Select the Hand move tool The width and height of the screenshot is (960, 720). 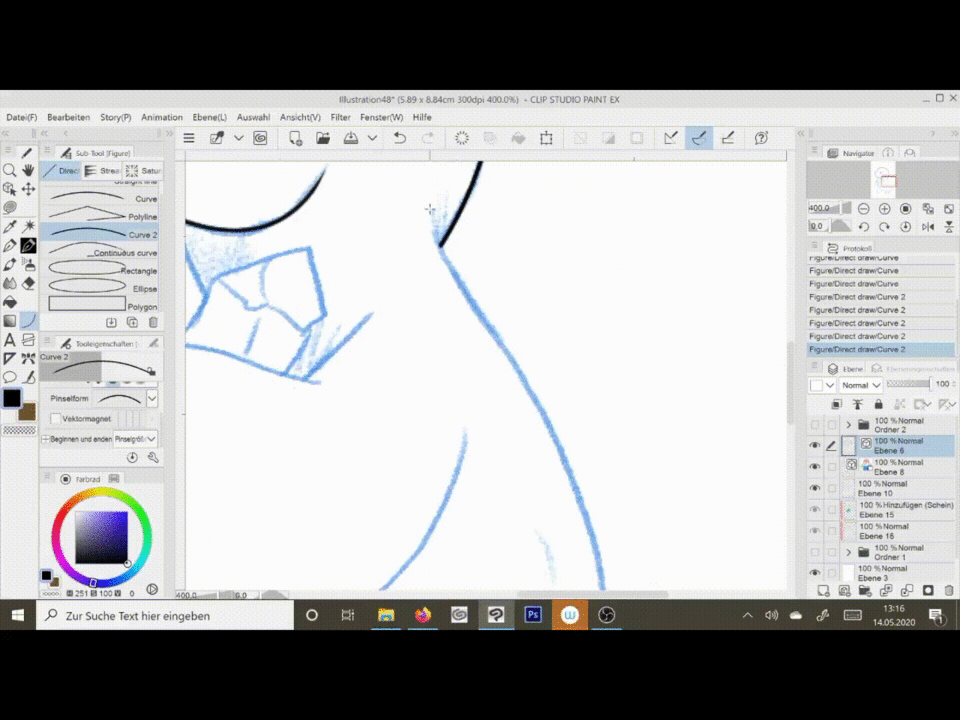point(28,170)
